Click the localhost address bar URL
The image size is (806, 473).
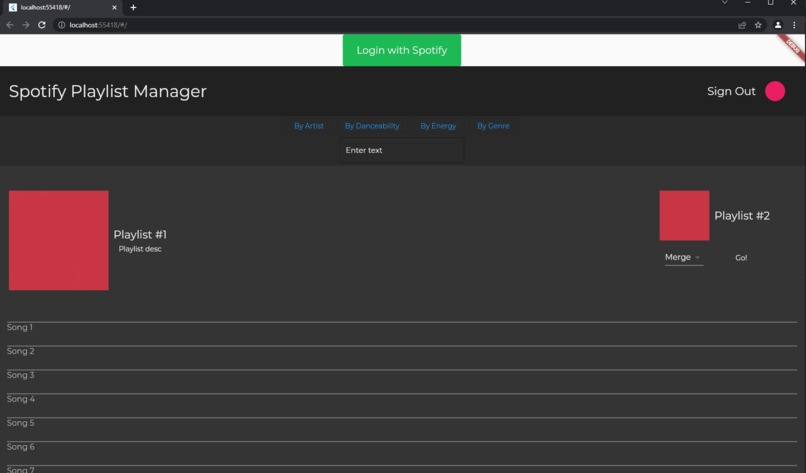[x=98, y=25]
